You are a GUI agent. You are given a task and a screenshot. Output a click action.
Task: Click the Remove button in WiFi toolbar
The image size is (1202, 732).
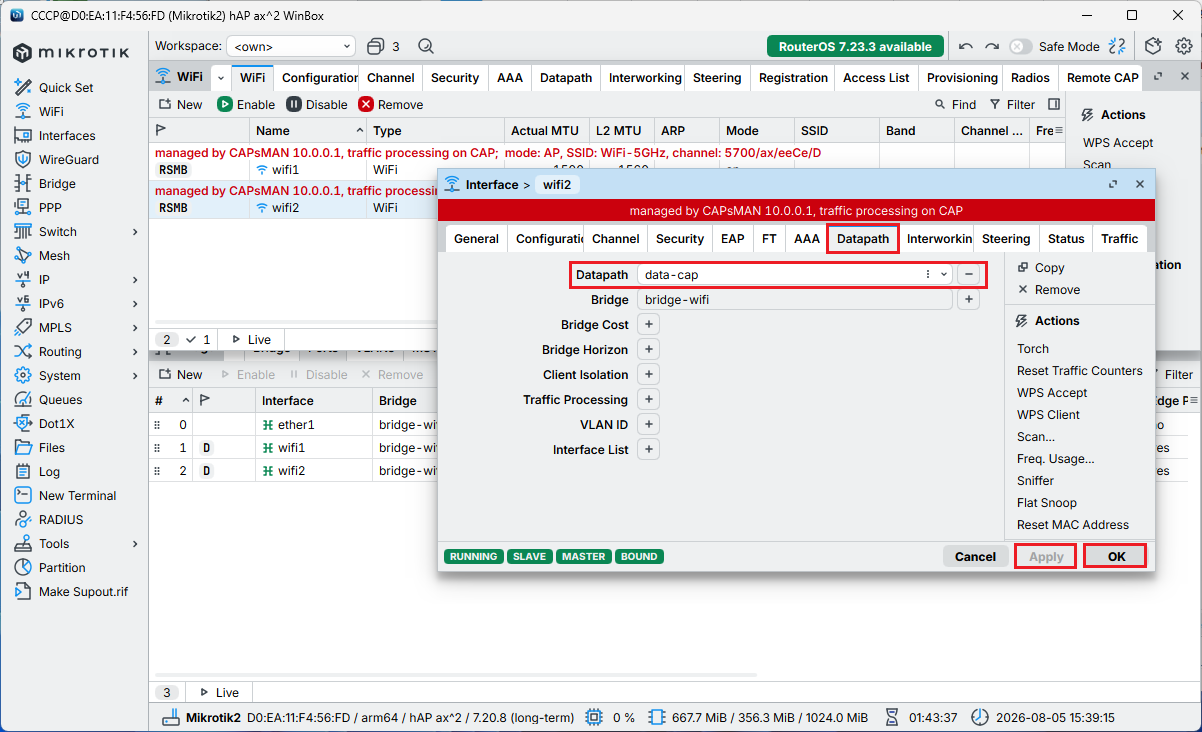pos(391,104)
